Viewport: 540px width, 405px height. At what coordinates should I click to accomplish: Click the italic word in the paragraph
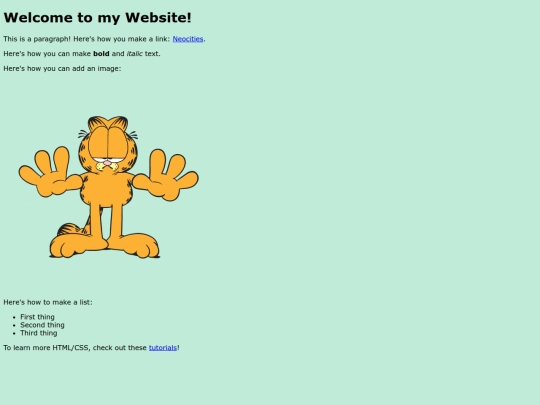coord(135,54)
